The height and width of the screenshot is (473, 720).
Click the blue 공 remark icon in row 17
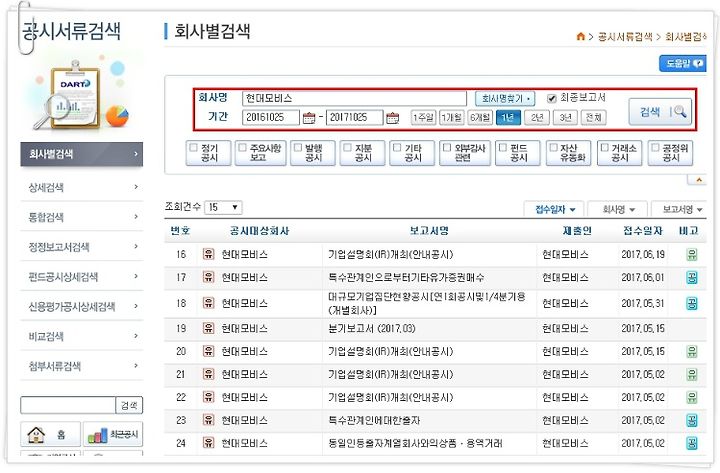[692, 277]
